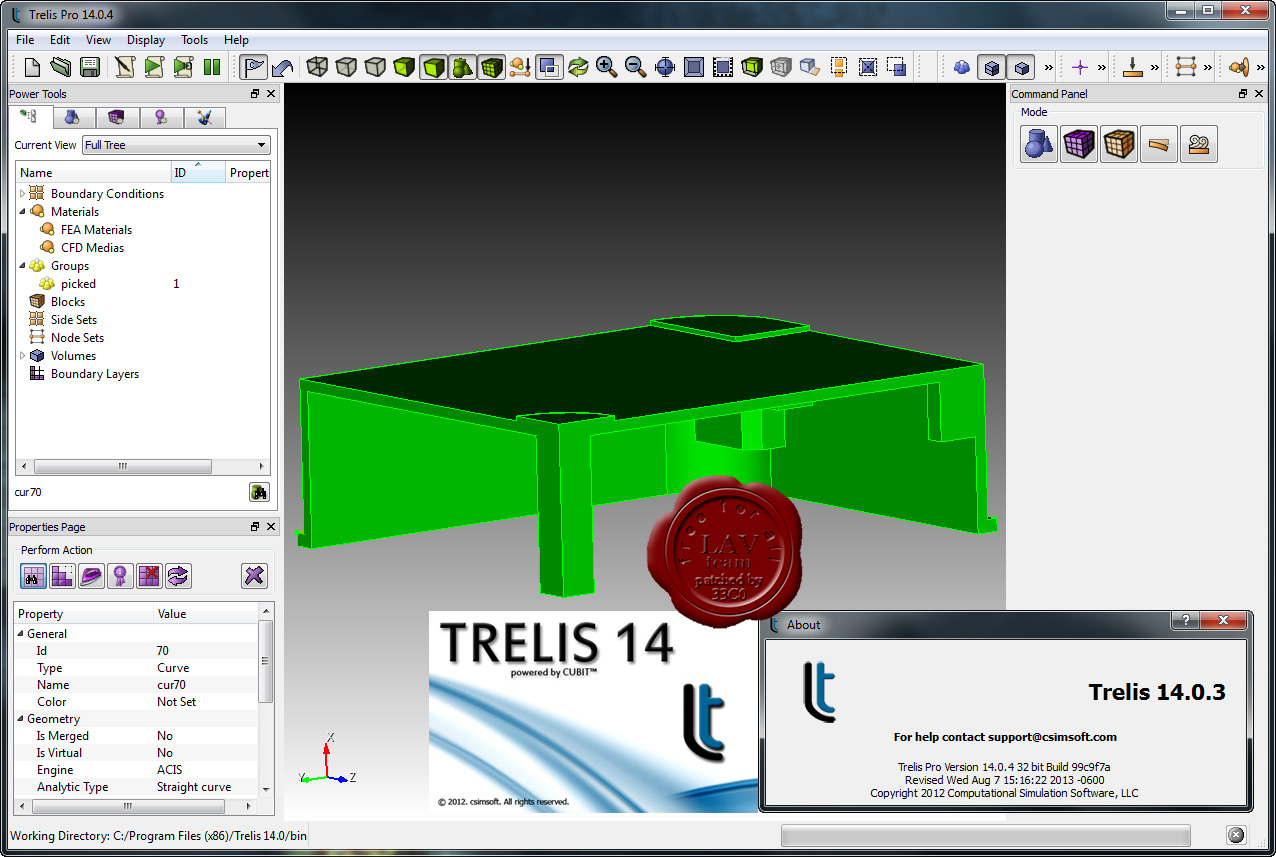This screenshot has height=857, width=1276.
Task: Open a file using the green folder icon
Action: coord(61,67)
